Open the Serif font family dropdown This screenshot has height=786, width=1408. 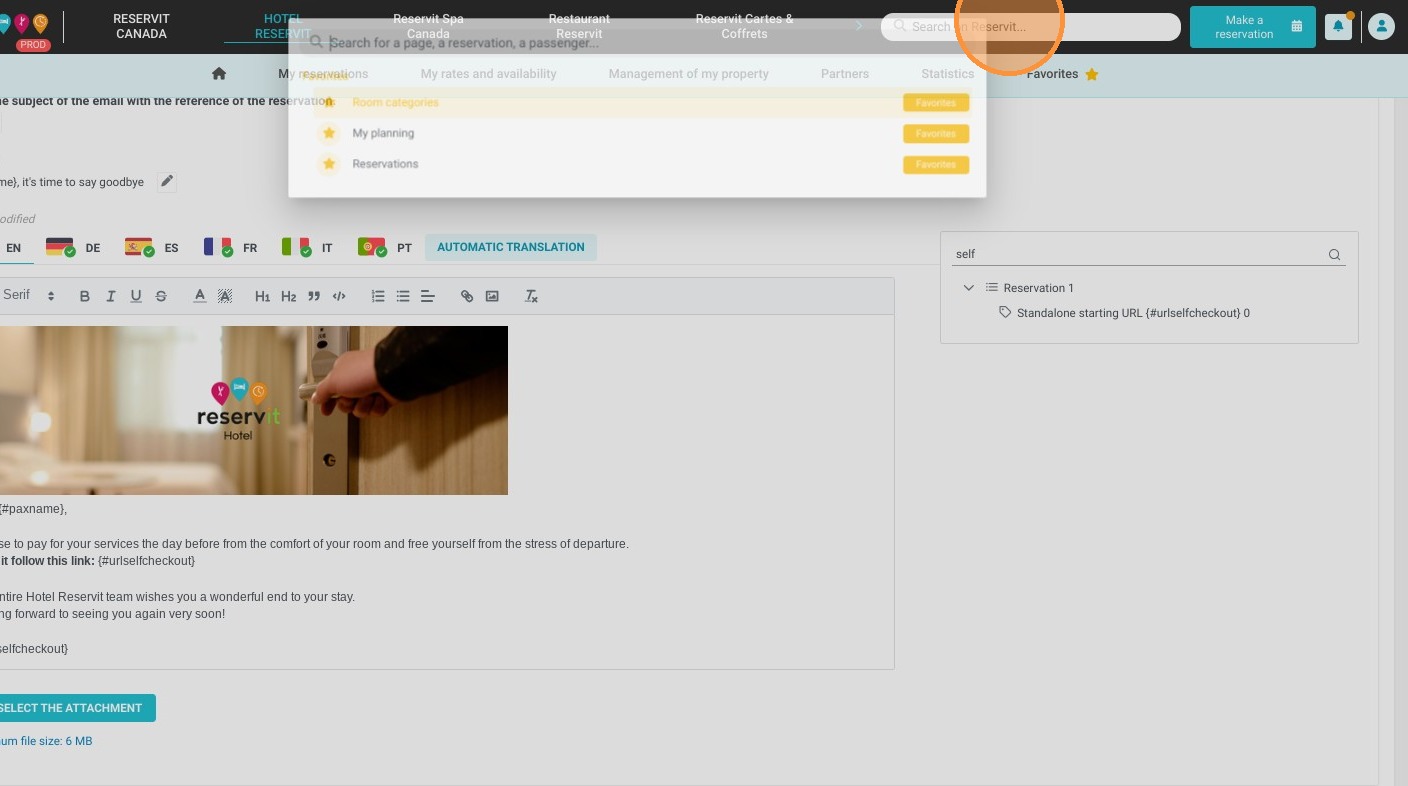(28, 296)
